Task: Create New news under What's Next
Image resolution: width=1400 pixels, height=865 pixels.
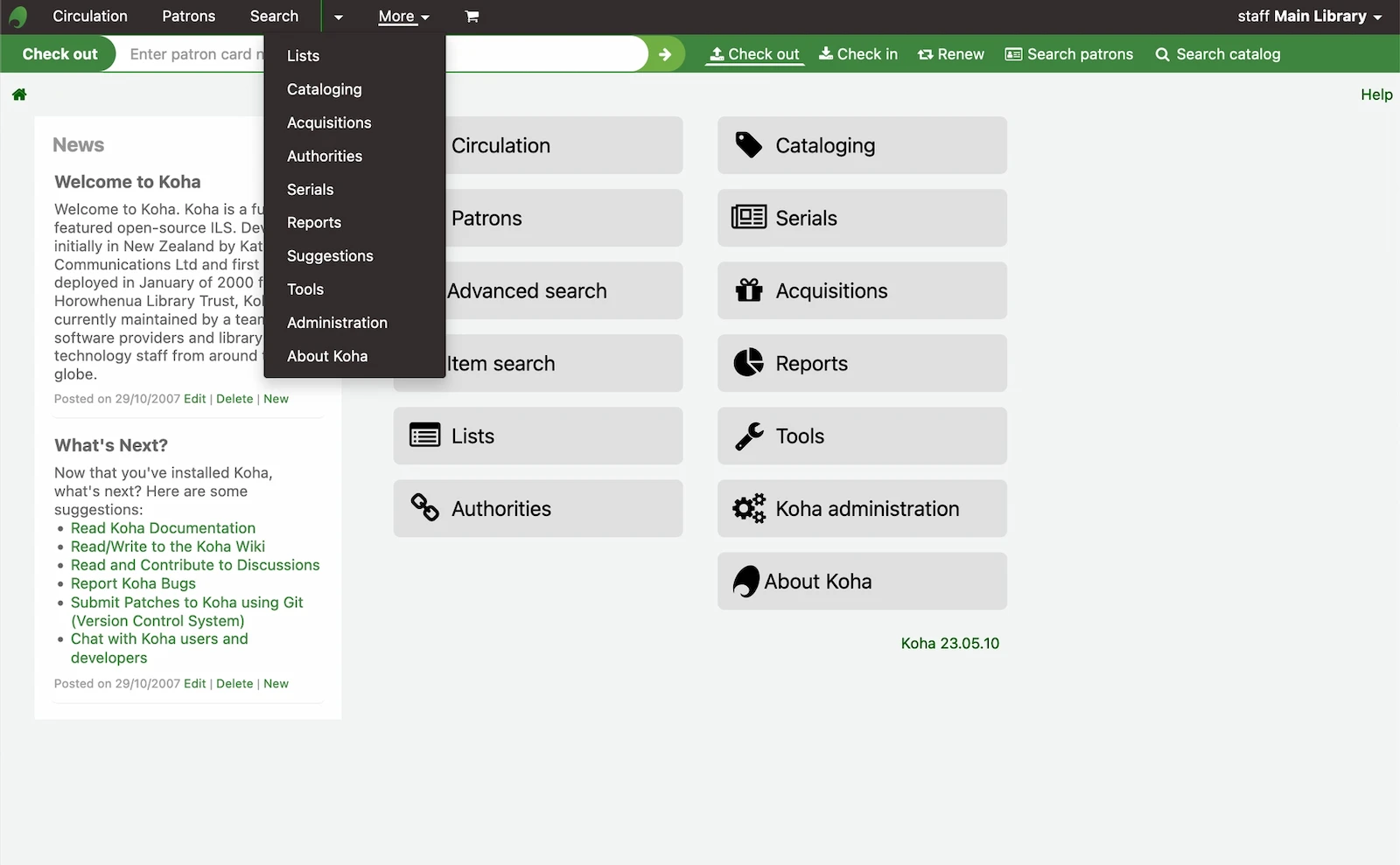Action: 276,684
